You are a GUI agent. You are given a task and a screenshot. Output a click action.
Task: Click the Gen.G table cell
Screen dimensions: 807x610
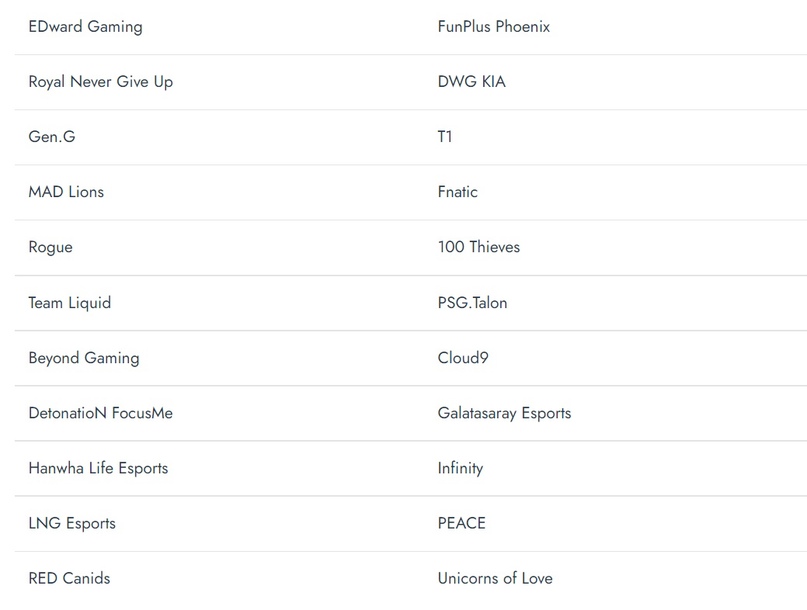click(x=52, y=137)
